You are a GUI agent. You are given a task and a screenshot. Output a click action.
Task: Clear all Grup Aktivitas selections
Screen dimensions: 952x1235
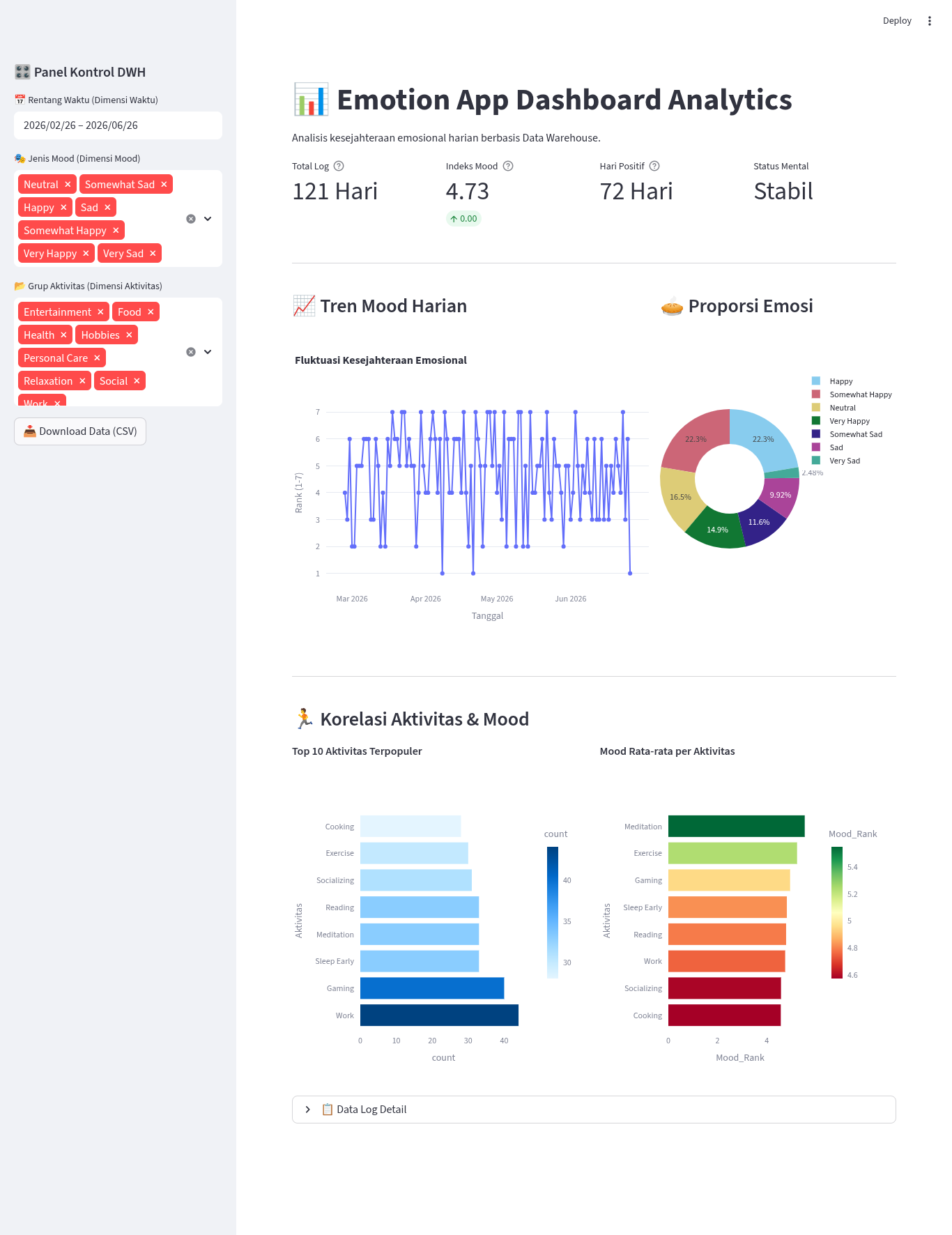pos(191,352)
